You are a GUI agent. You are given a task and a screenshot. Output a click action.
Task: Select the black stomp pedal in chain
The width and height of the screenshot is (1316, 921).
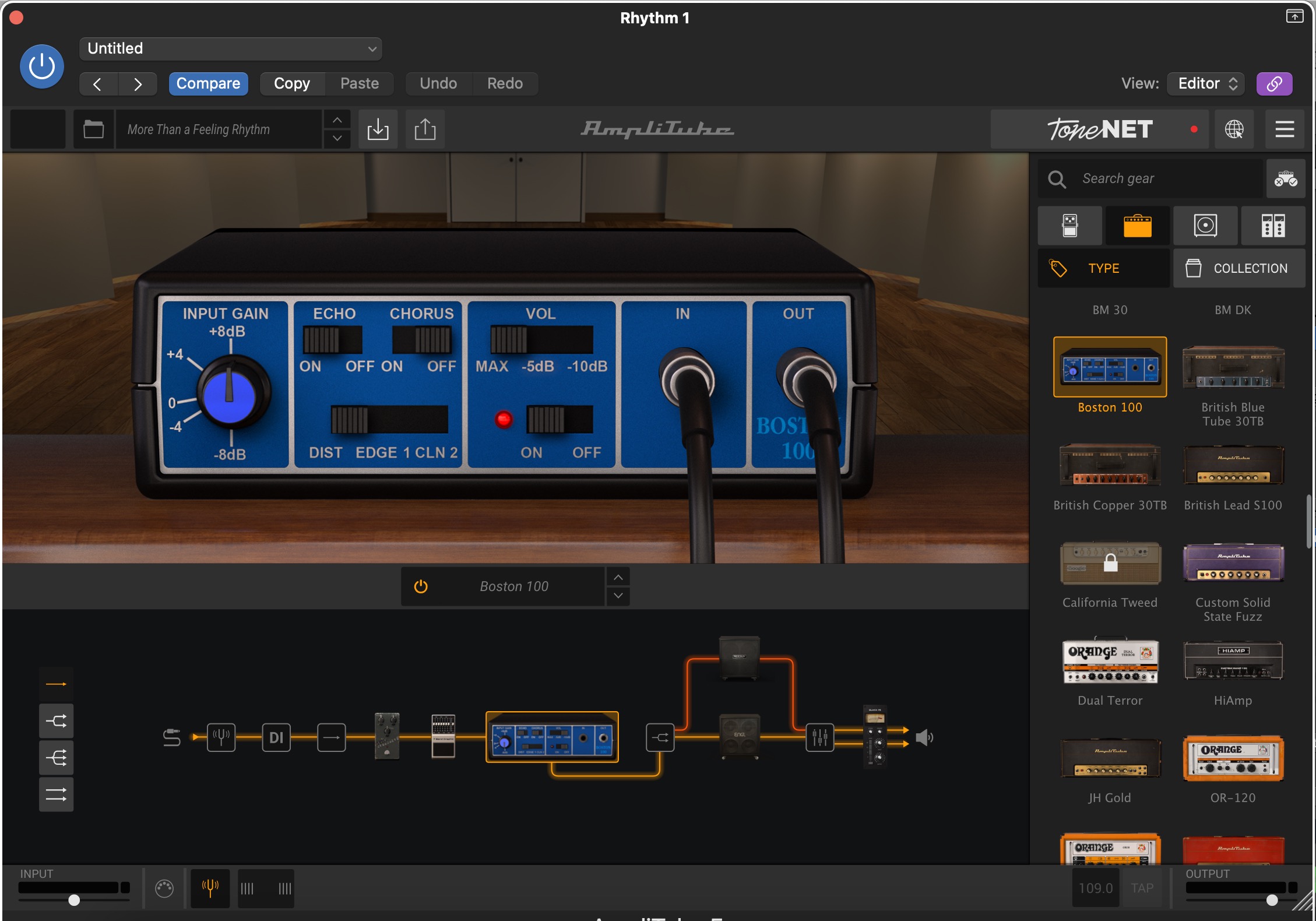387,736
